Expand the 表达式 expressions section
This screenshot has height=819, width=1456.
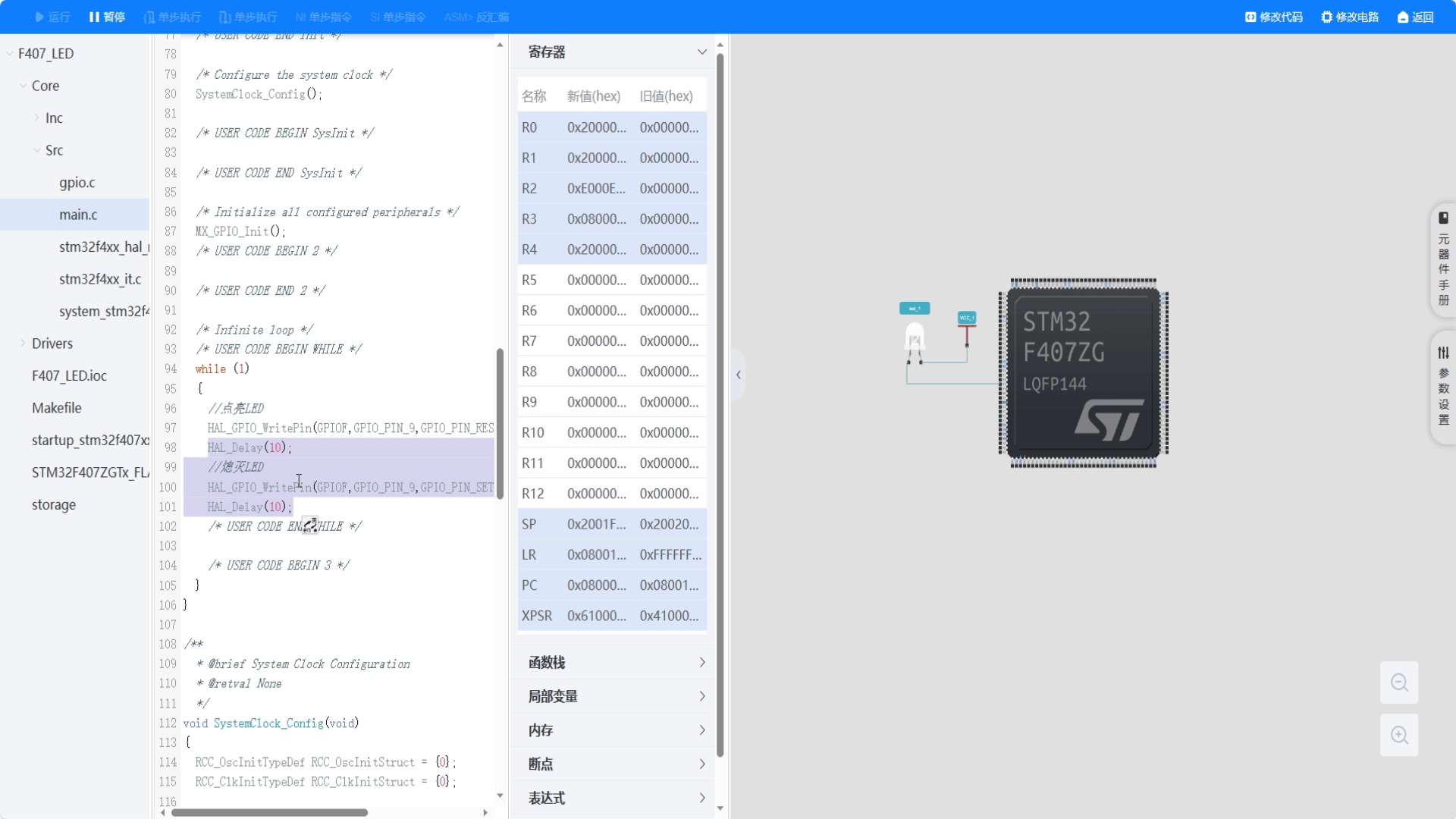(x=701, y=798)
